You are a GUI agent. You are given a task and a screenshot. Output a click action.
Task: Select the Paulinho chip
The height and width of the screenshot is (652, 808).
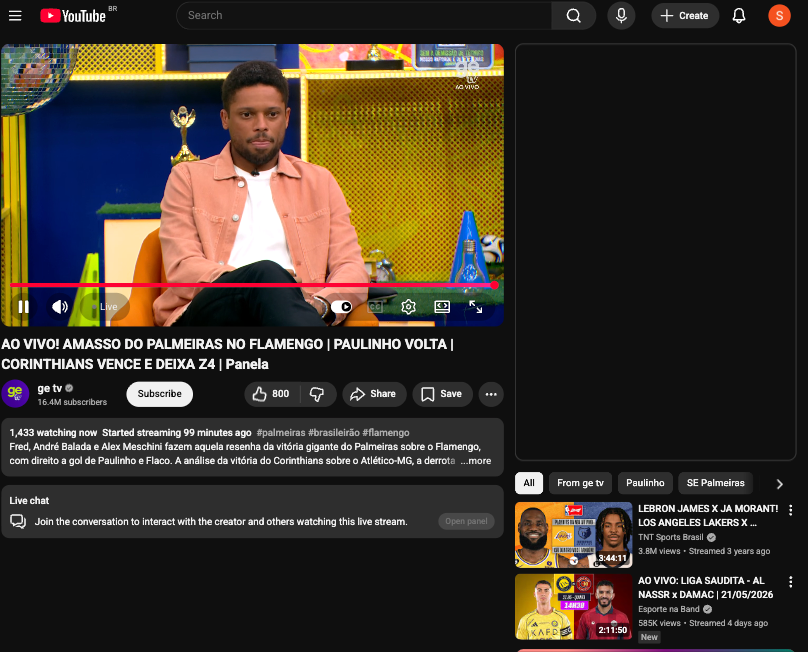[645, 483]
